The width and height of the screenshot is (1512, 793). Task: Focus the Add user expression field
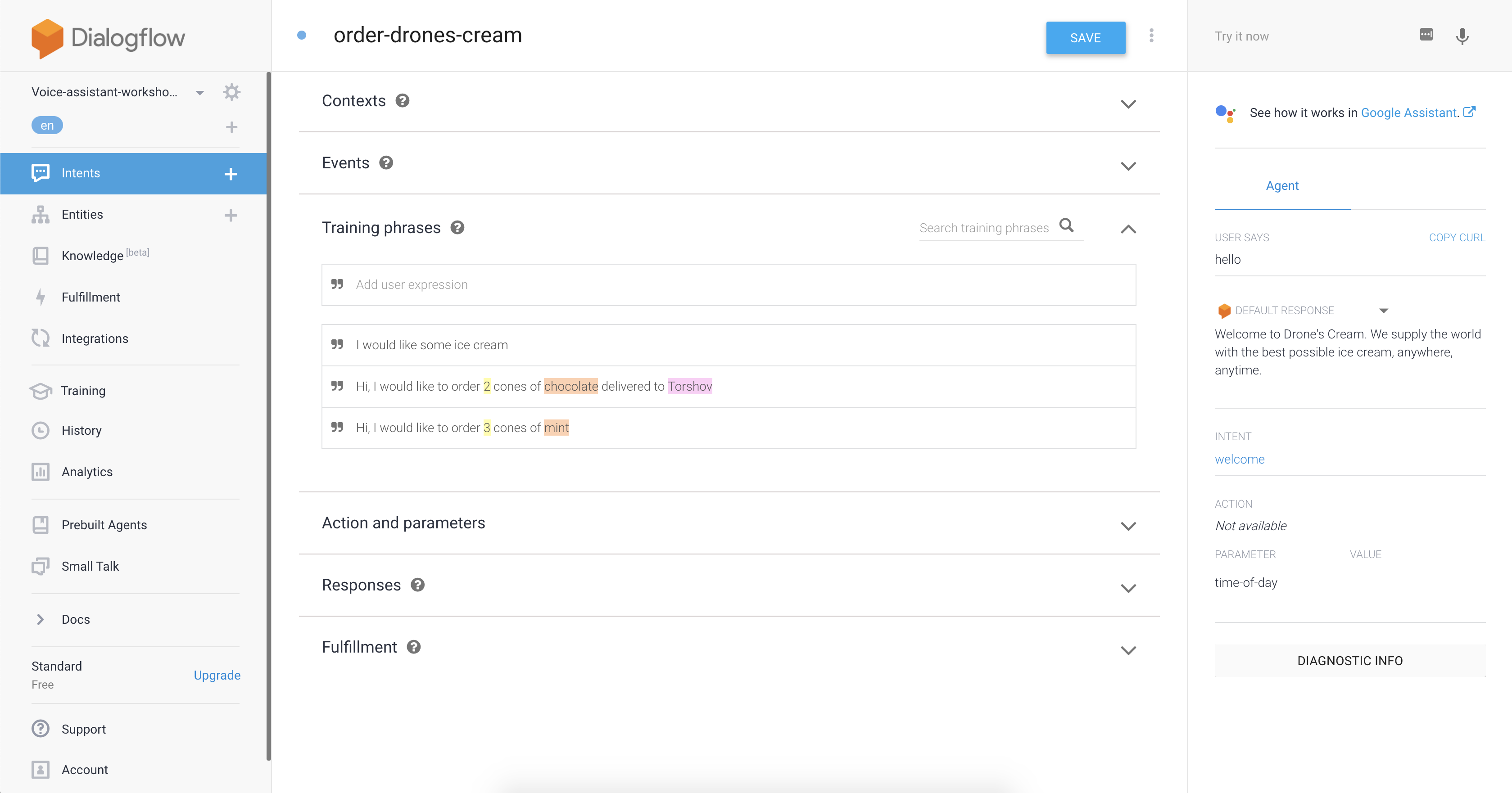point(729,285)
